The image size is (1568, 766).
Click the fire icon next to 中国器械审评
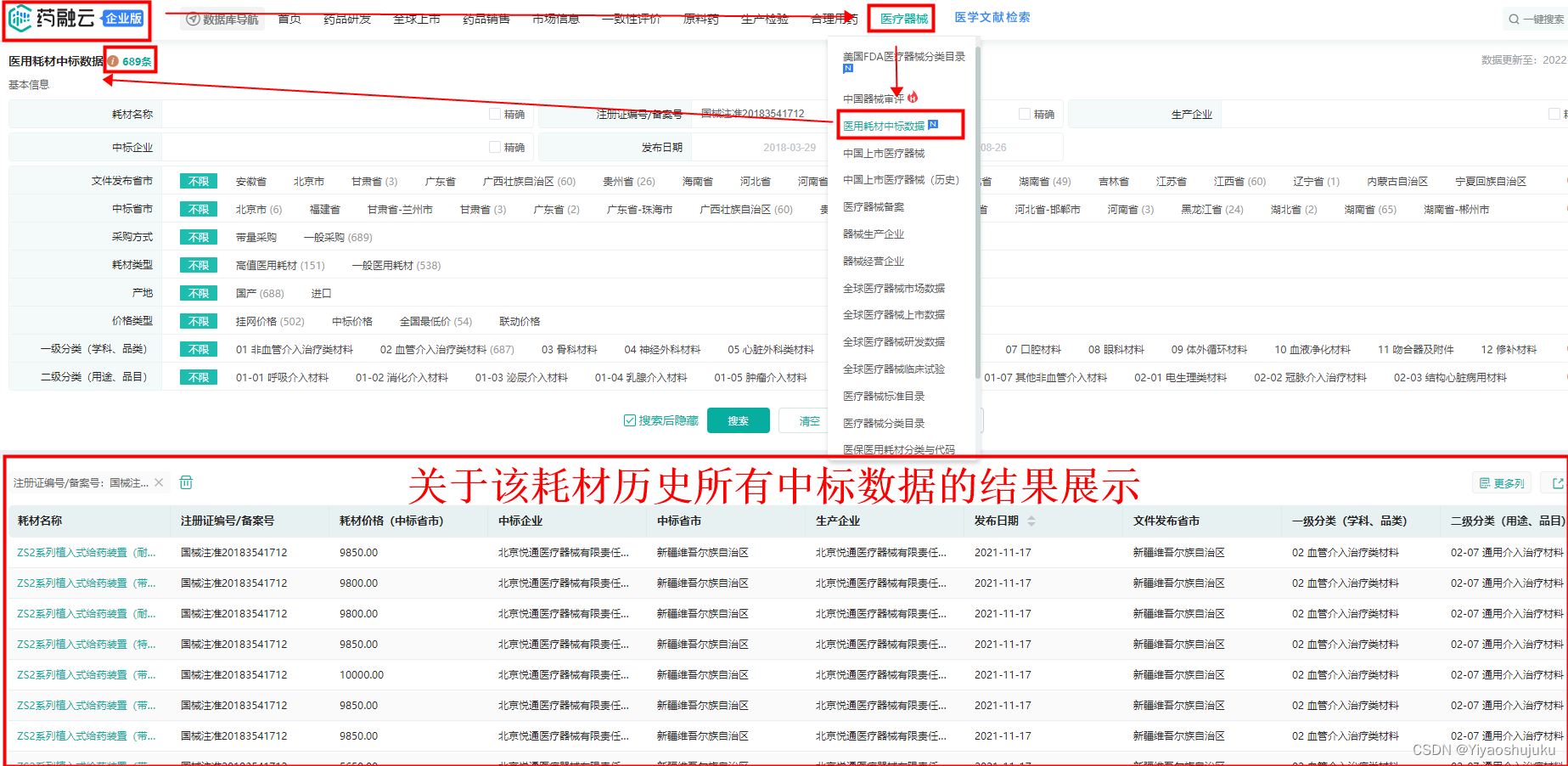click(x=913, y=98)
